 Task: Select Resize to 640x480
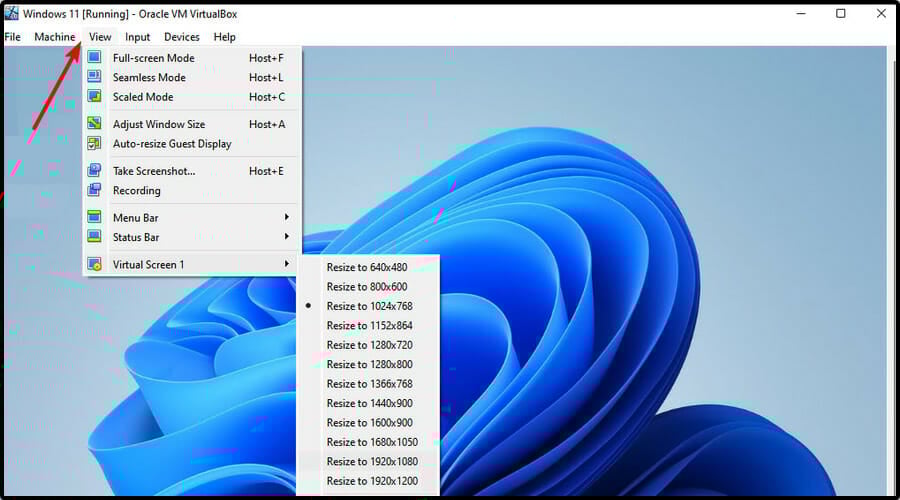tap(368, 268)
